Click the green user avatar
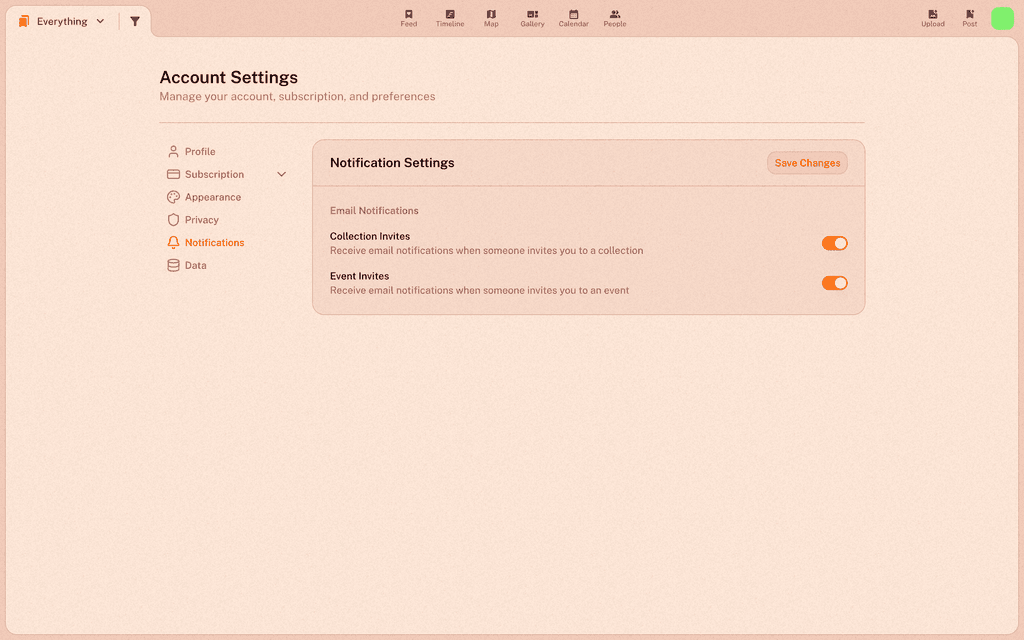This screenshot has height=640, width=1024. tap(1002, 18)
